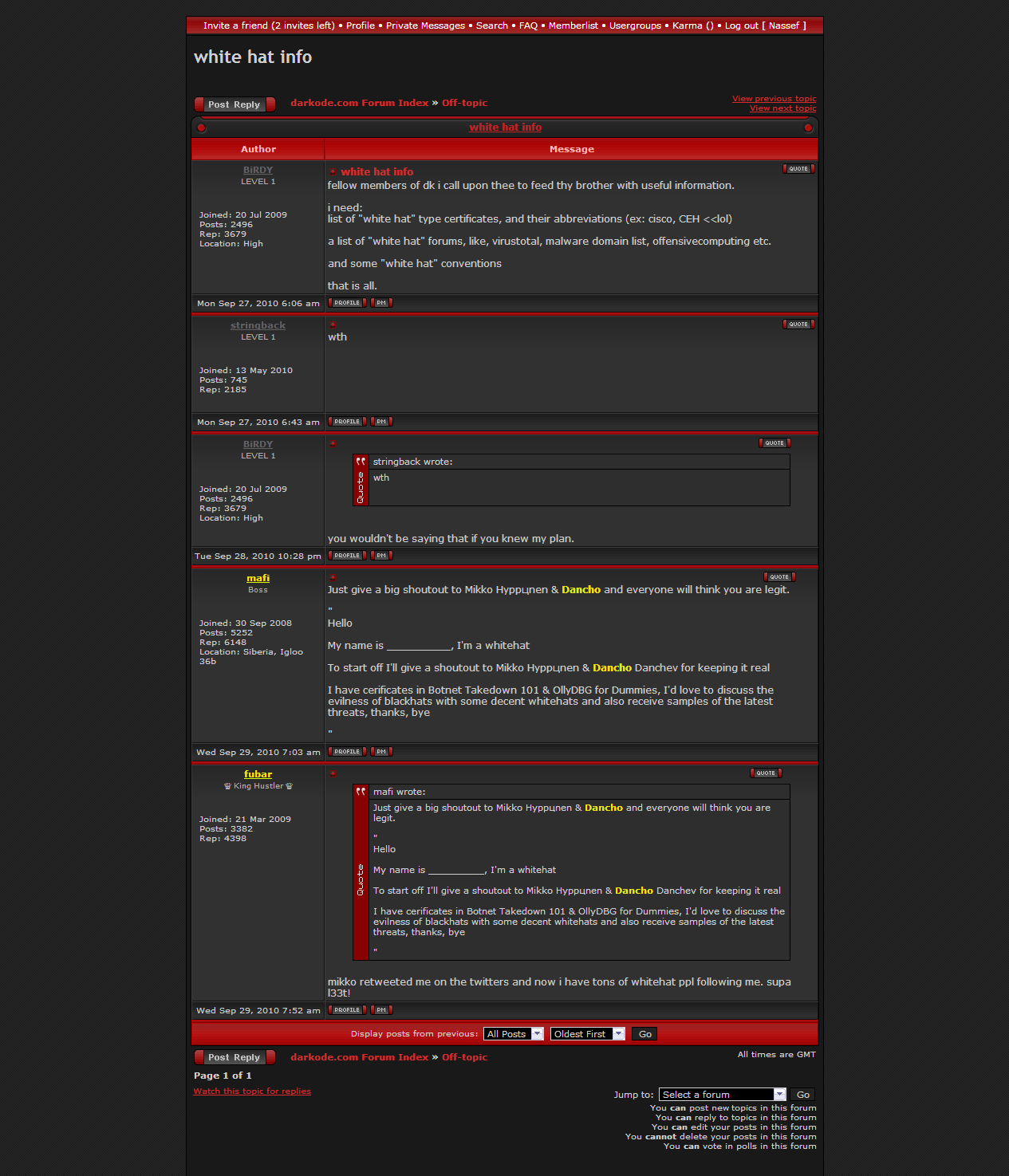
Task: Click the top Post Reply button
Action: pyautogui.click(x=235, y=104)
